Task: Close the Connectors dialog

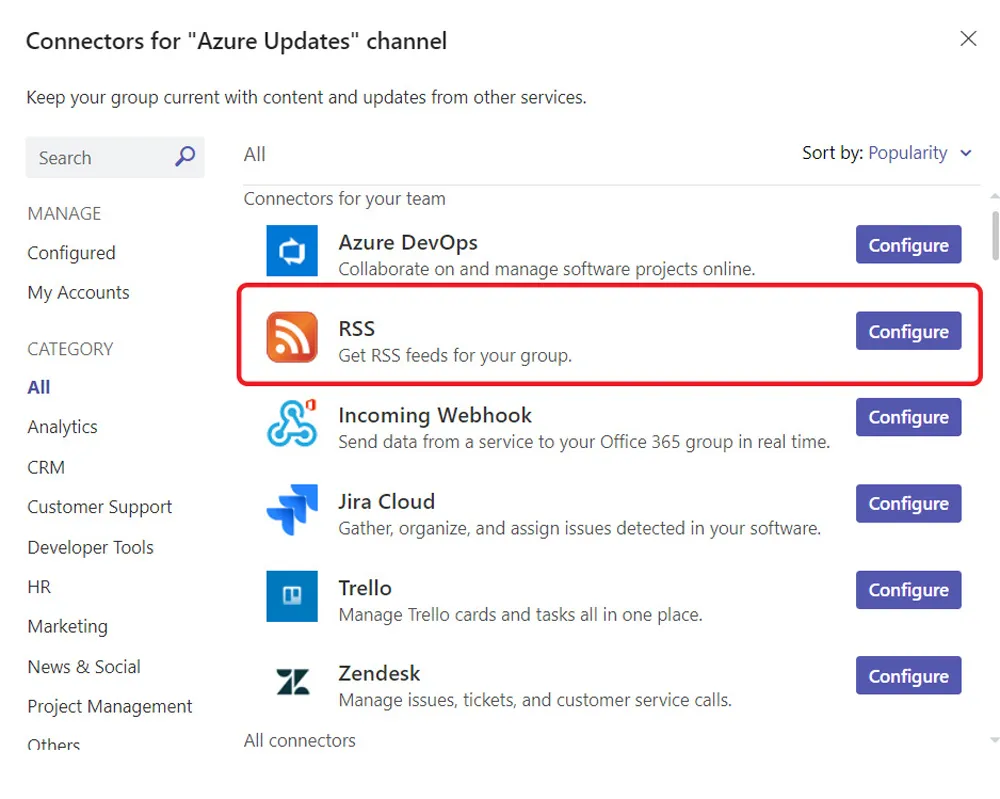Action: pyautogui.click(x=968, y=39)
